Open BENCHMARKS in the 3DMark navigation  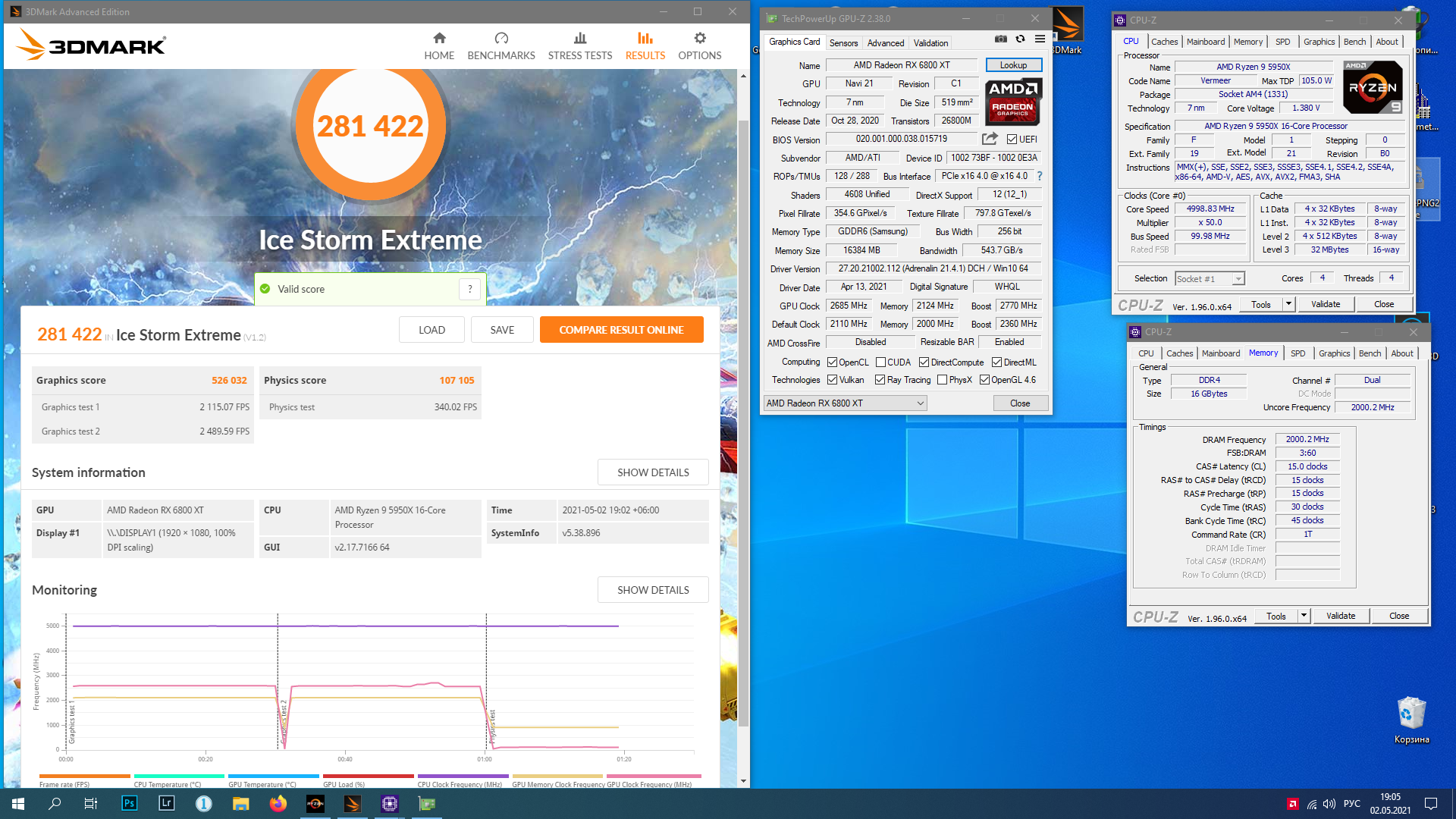tap(501, 46)
